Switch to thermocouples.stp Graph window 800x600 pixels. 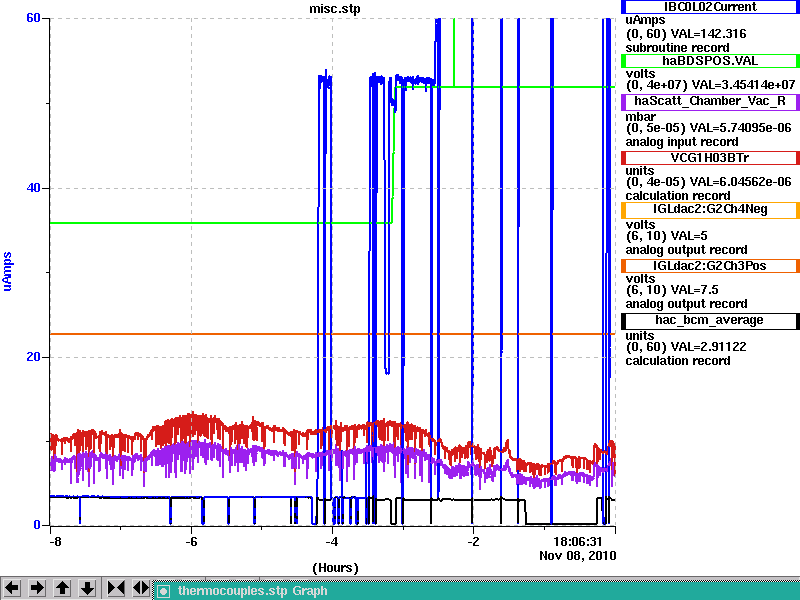tap(477, 591)
